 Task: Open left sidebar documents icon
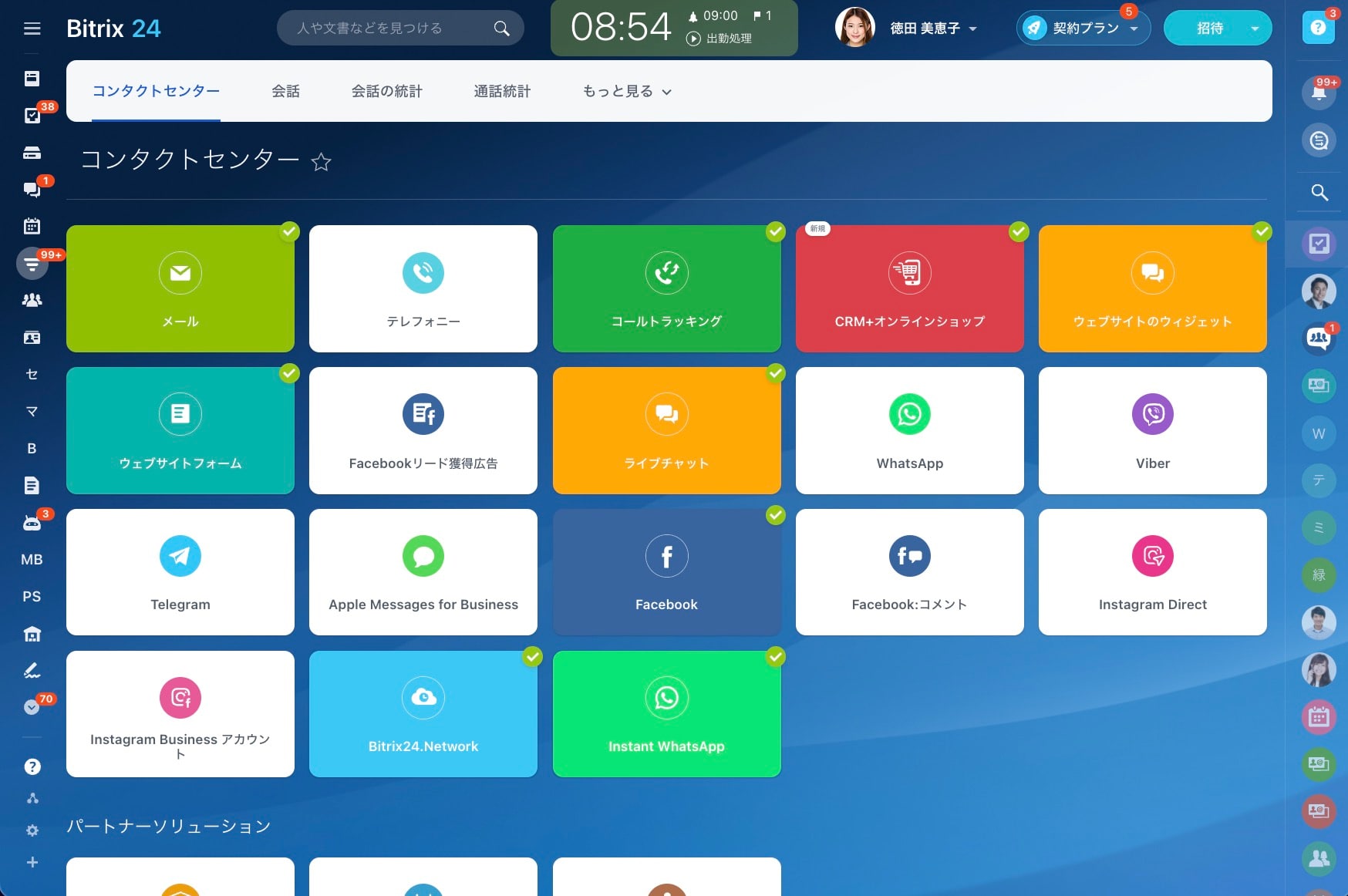tap(32, 486)
